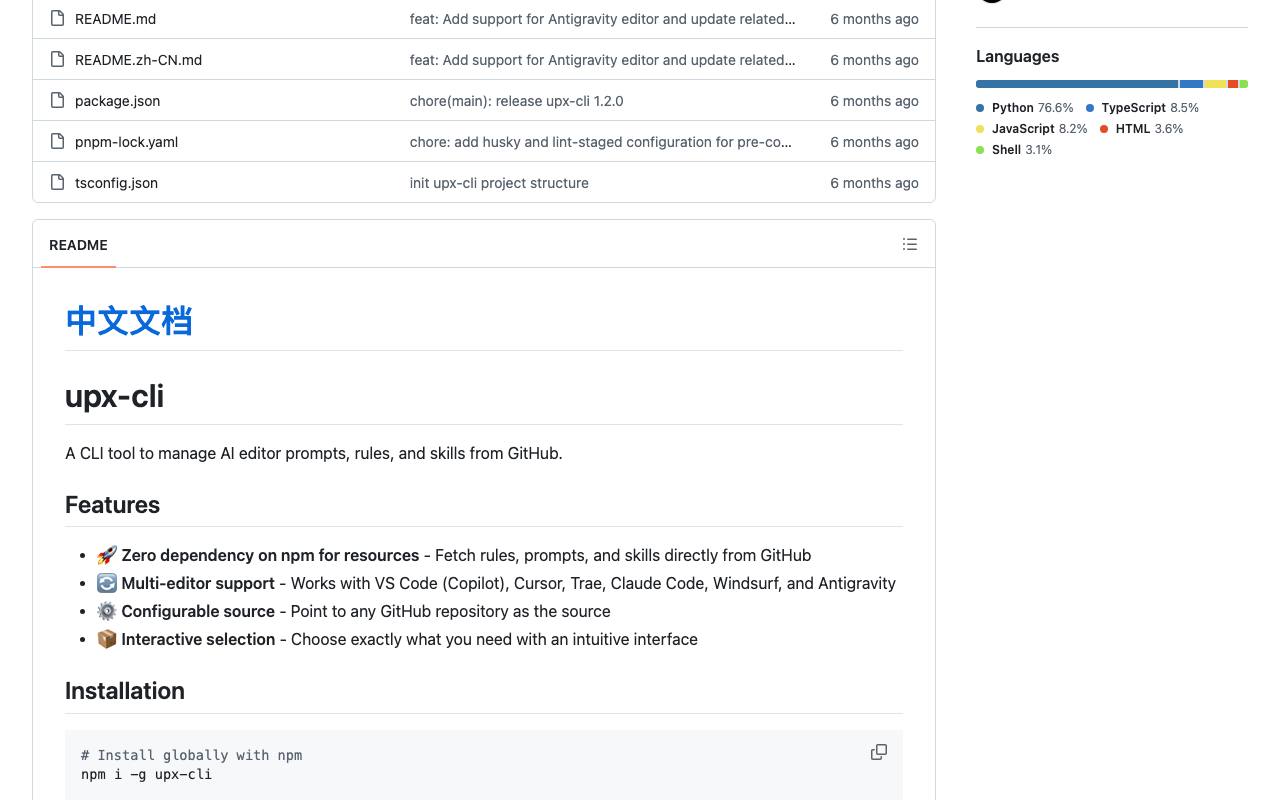Open commit 'chore(main): release upx-cli 1.2.0'
The width and height of the screenshot is (1280, 800).
tap(516, 101)
